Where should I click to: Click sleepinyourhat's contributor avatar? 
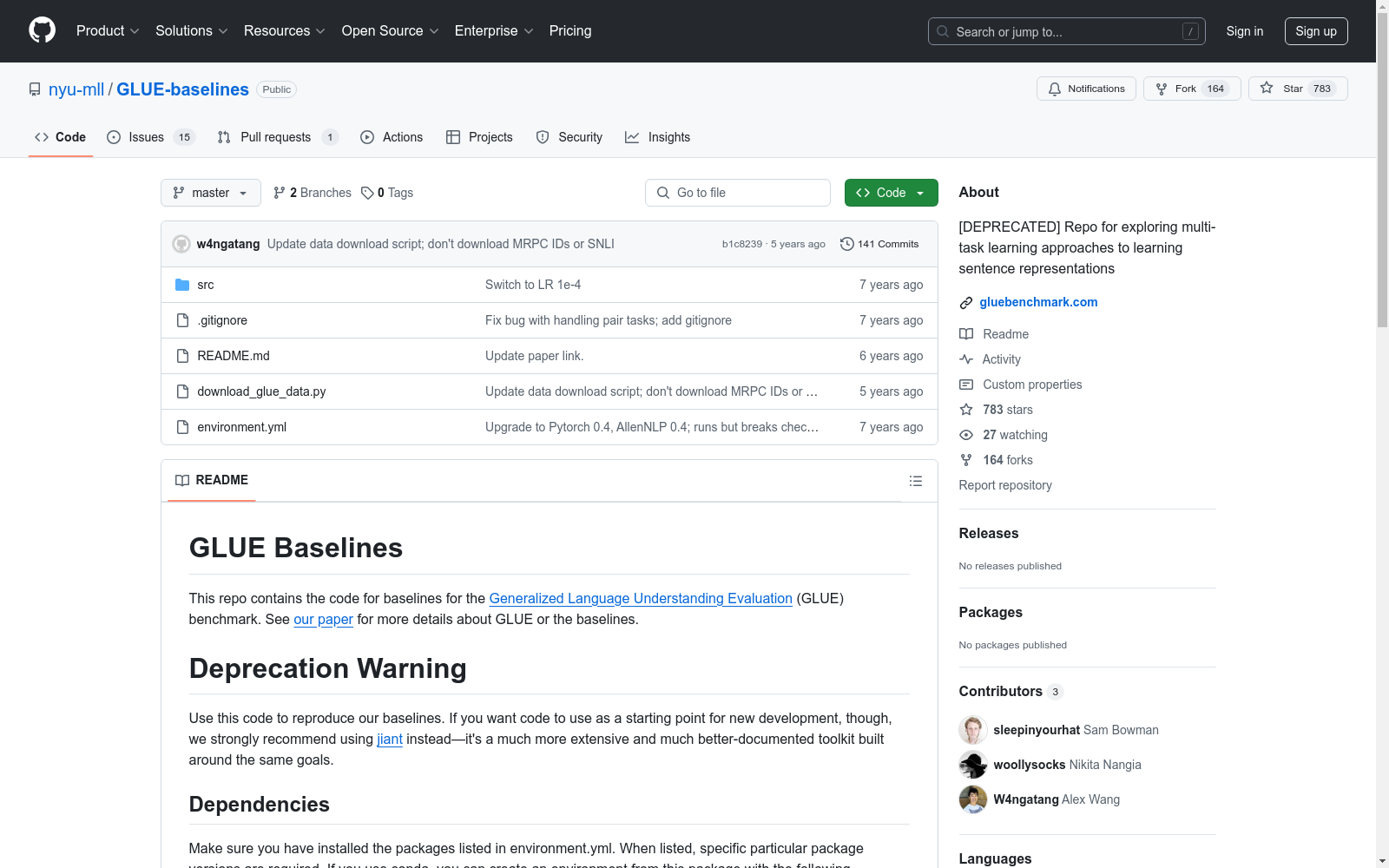(x=973, y=730)
